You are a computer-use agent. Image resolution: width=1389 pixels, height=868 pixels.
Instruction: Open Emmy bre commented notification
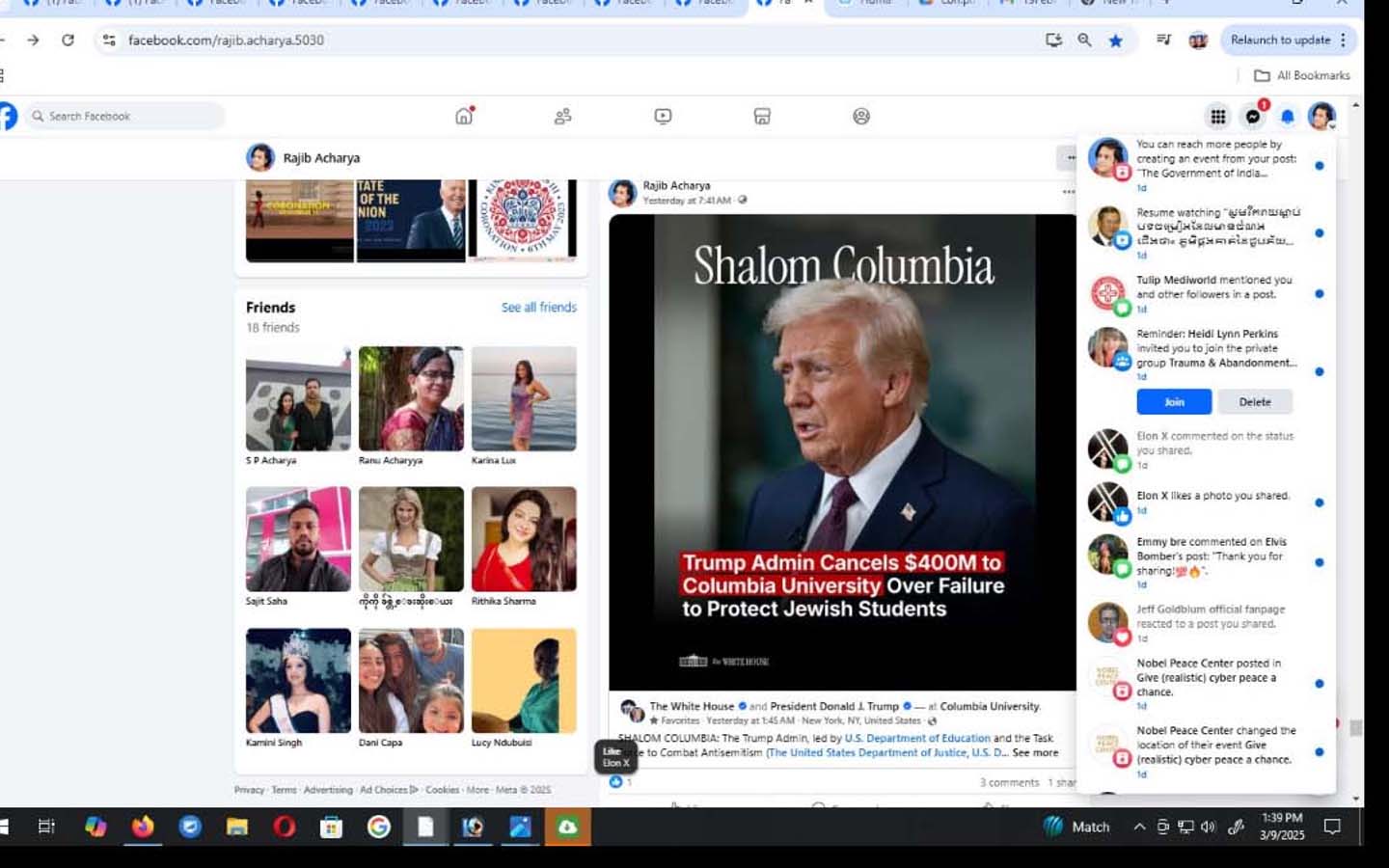coord(1206,561)
